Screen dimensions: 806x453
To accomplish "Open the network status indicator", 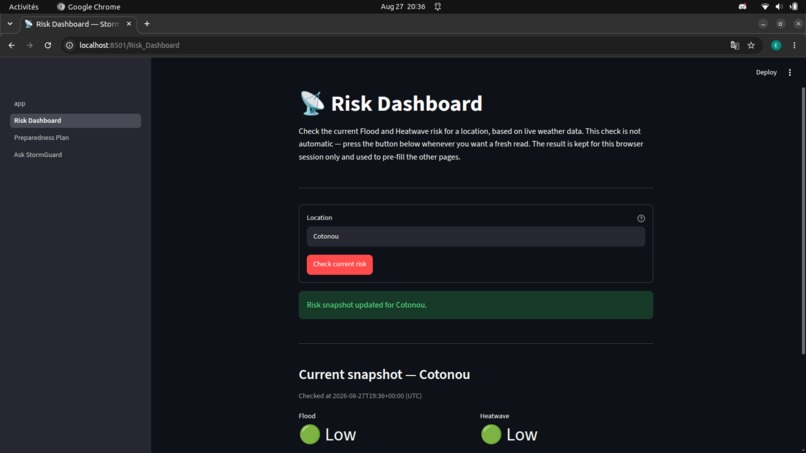I will [765, 7].
